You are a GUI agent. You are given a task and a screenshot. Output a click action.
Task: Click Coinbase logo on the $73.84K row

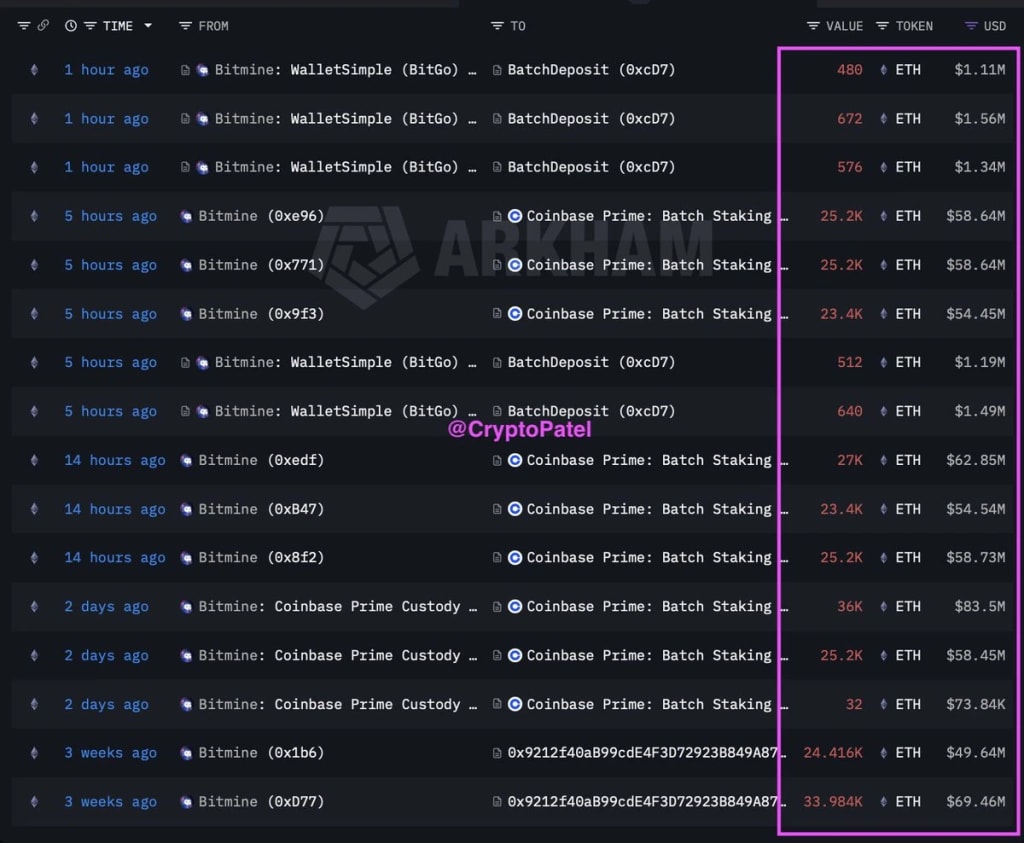(515, 705)
